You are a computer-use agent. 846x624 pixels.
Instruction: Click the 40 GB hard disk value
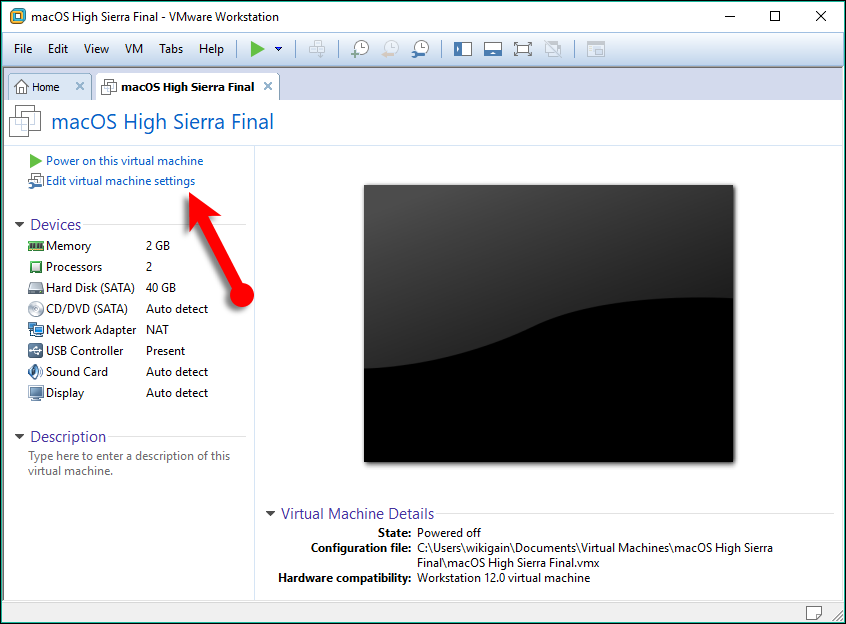(161, 288)
